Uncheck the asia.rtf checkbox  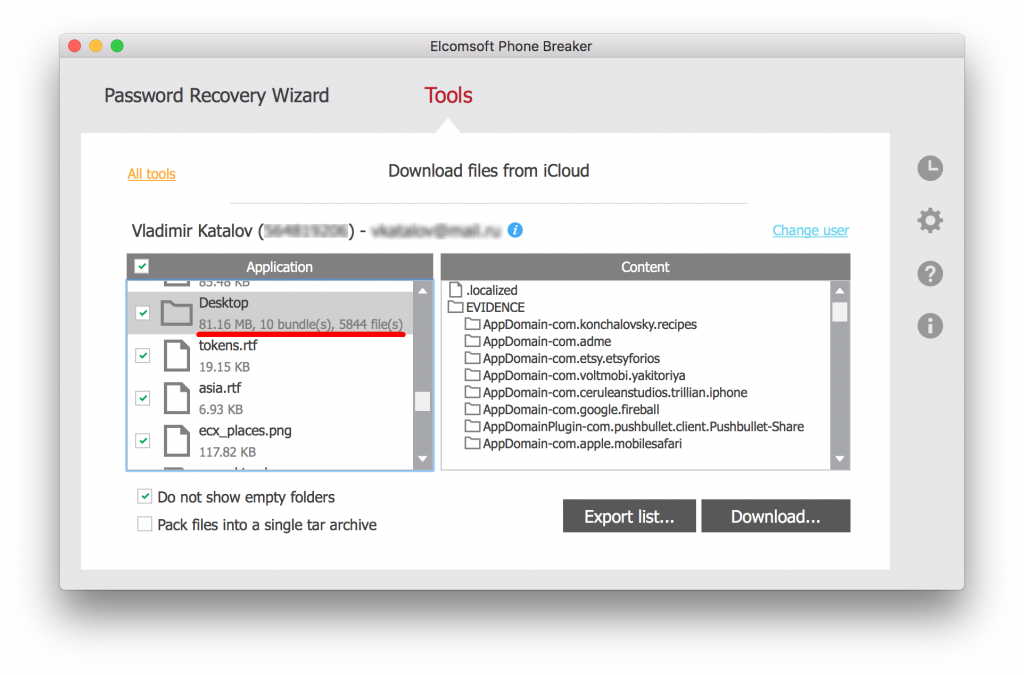142,398
